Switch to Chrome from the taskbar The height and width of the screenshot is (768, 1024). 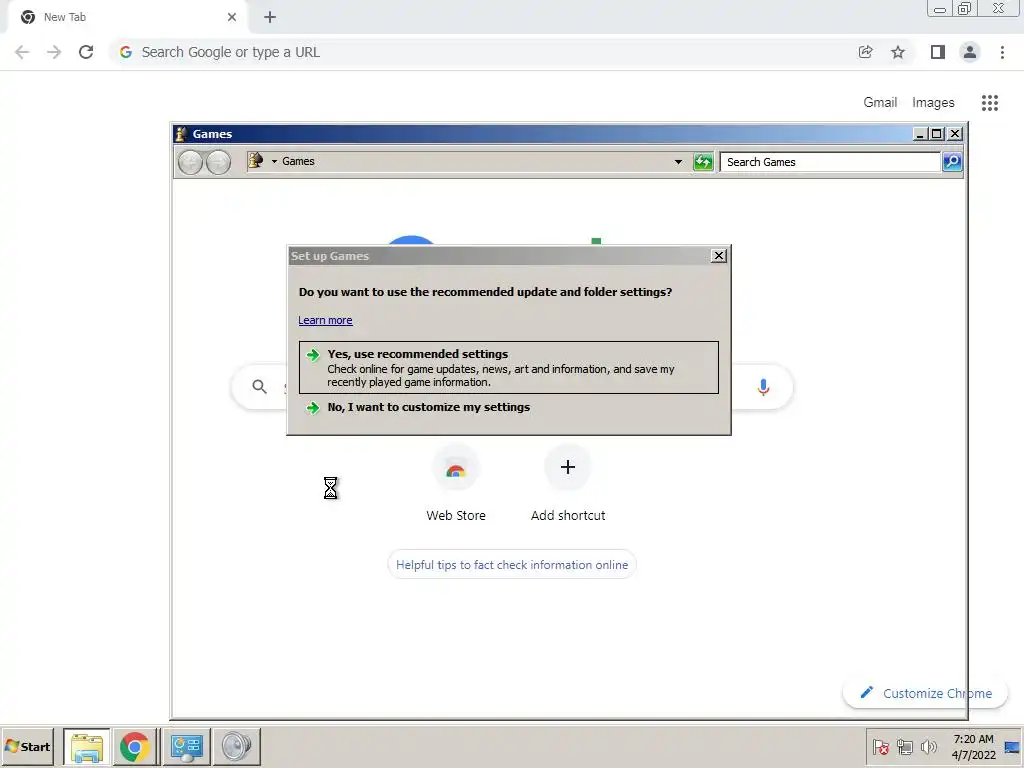135,746
